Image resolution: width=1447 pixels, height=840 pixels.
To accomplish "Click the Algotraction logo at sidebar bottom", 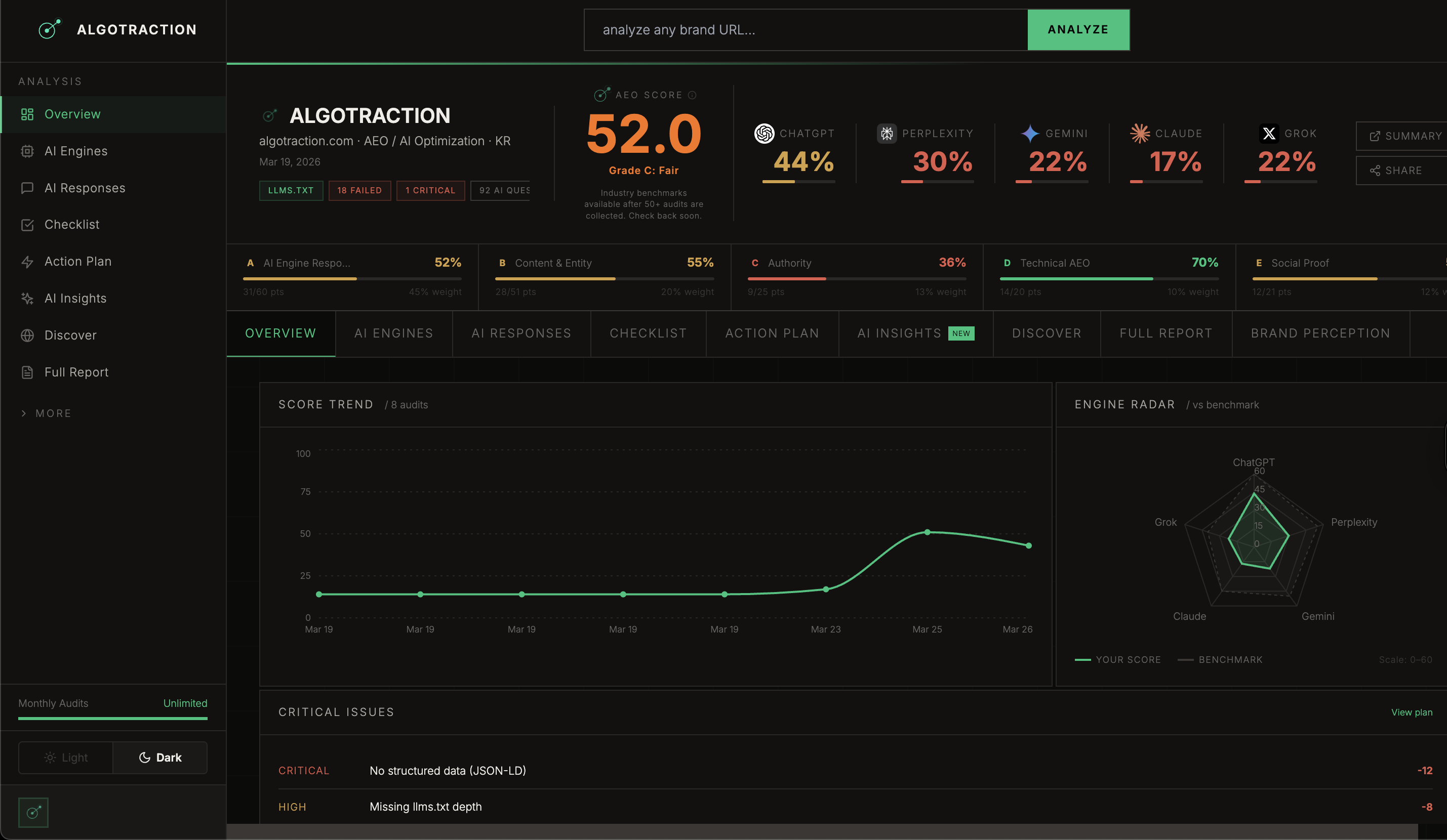I will [x=33, y=812].
